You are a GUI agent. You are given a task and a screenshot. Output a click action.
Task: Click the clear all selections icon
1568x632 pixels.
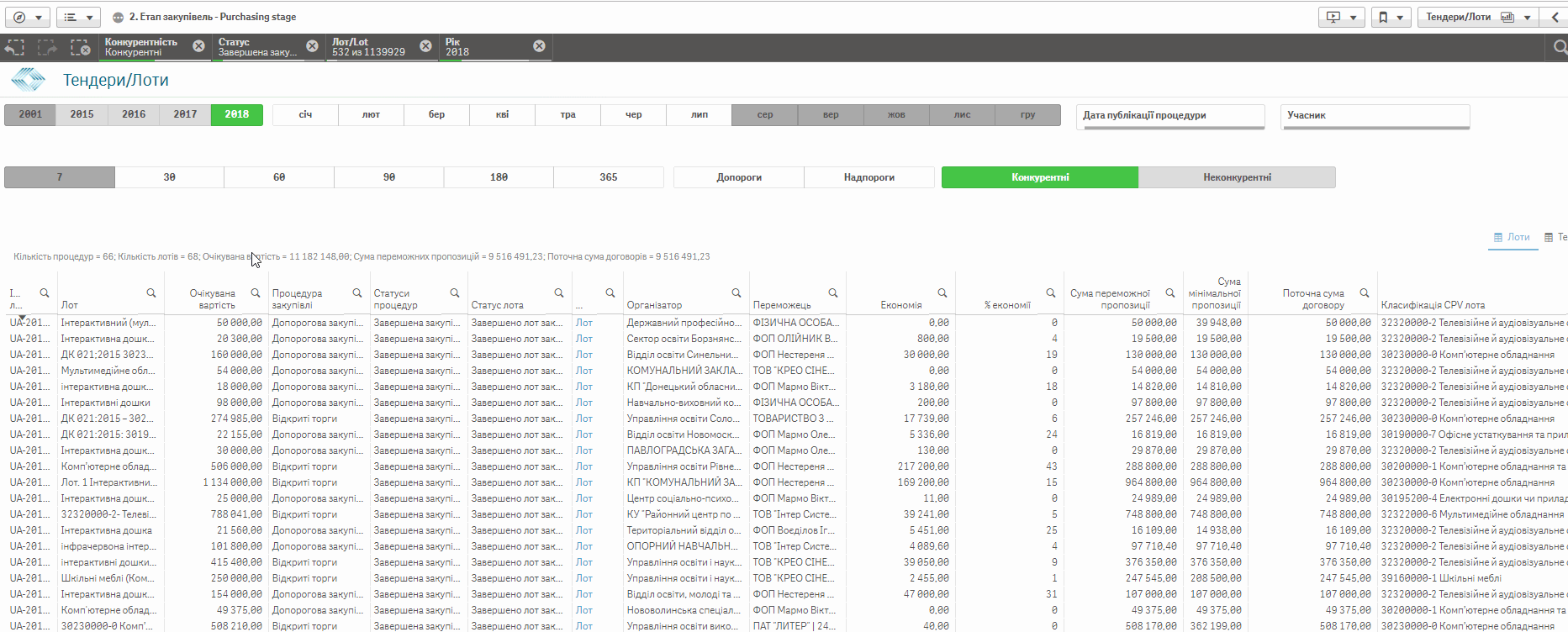[x=80, y=48]
